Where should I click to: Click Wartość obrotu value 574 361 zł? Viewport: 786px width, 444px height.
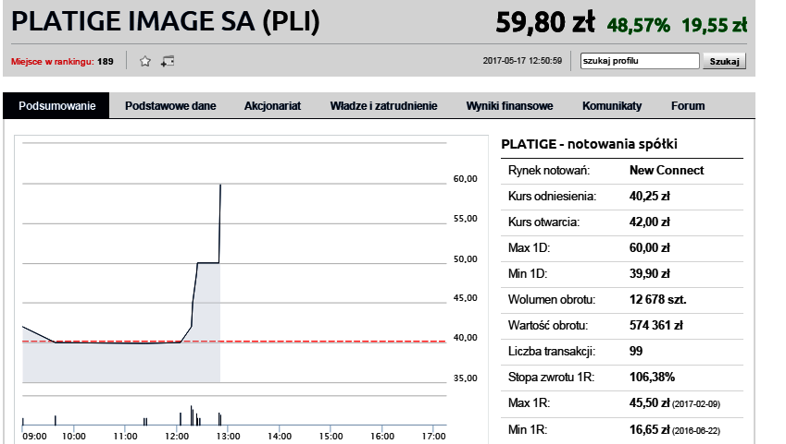(x=656, y=325)
